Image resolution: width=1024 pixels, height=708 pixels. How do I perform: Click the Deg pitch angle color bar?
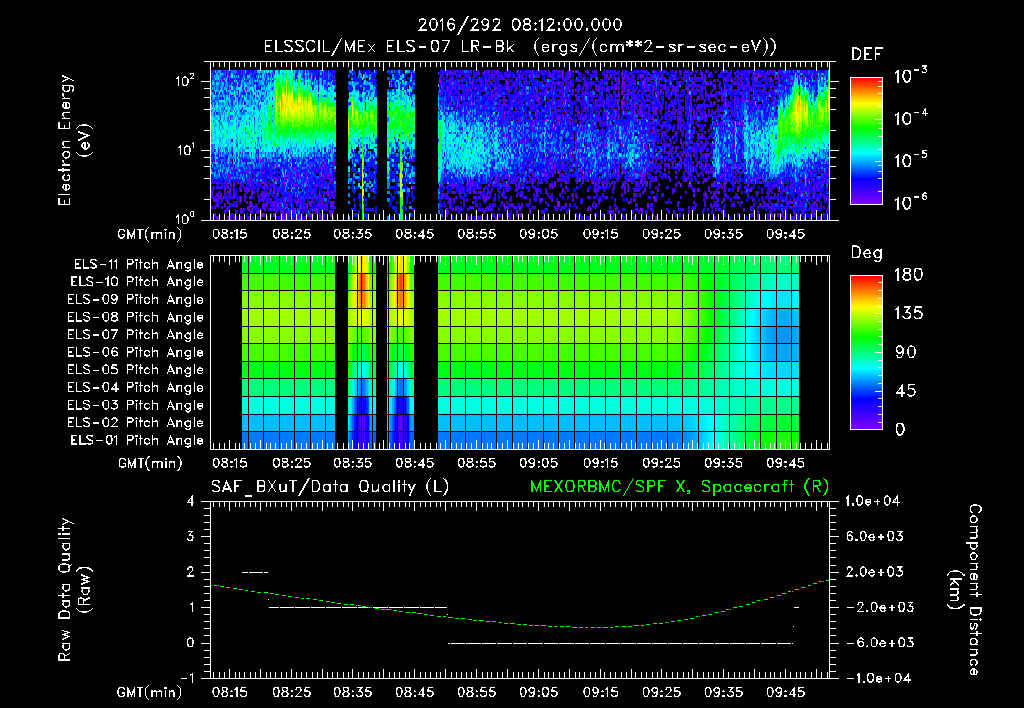coord(866,352)
